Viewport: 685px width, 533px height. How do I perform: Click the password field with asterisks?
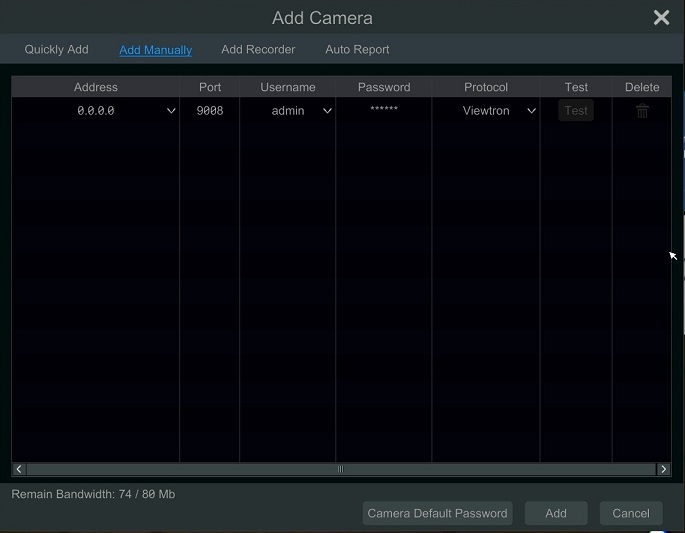pos(384,109)
